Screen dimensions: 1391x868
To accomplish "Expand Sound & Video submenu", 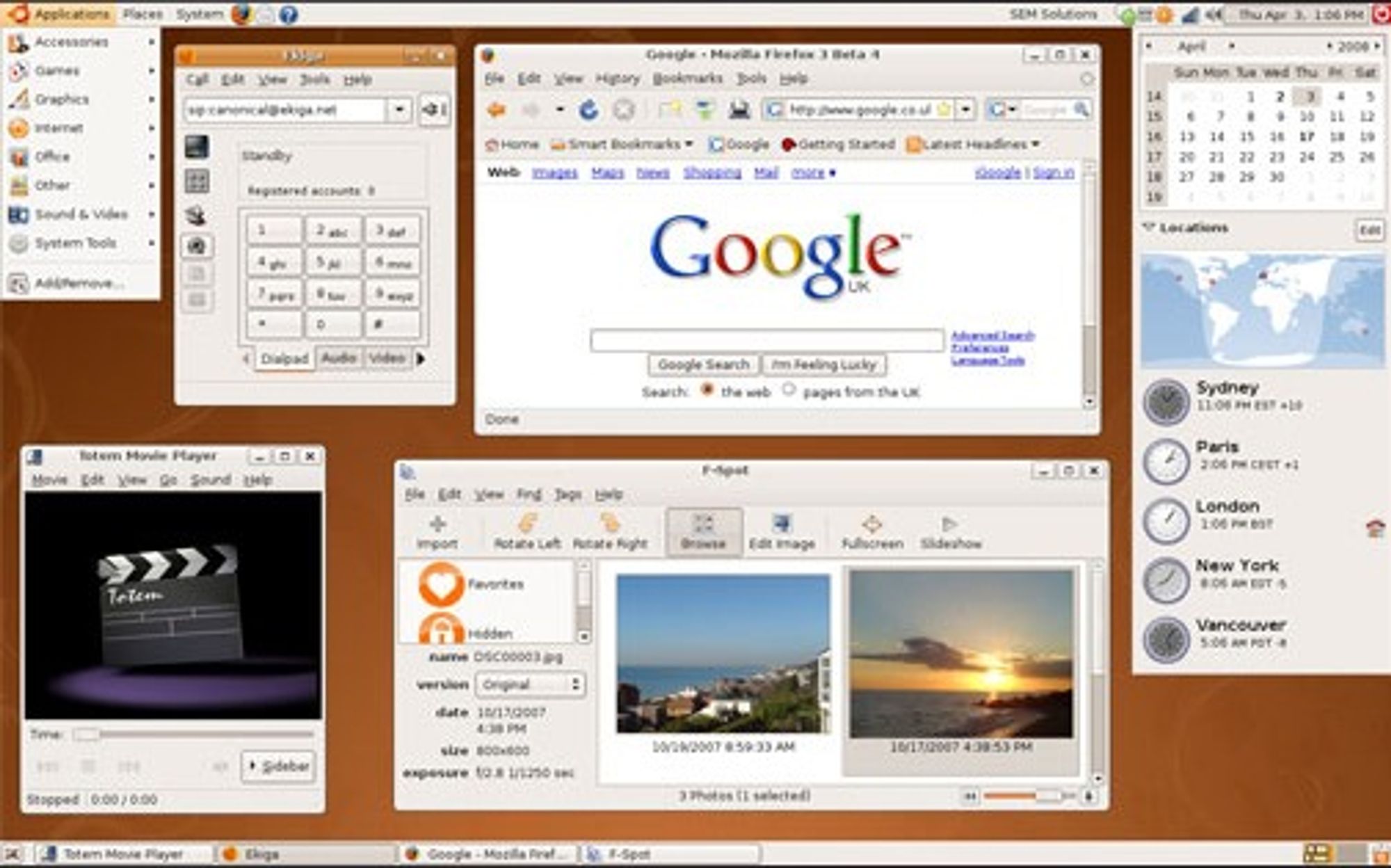I will (x=81, y=214).
